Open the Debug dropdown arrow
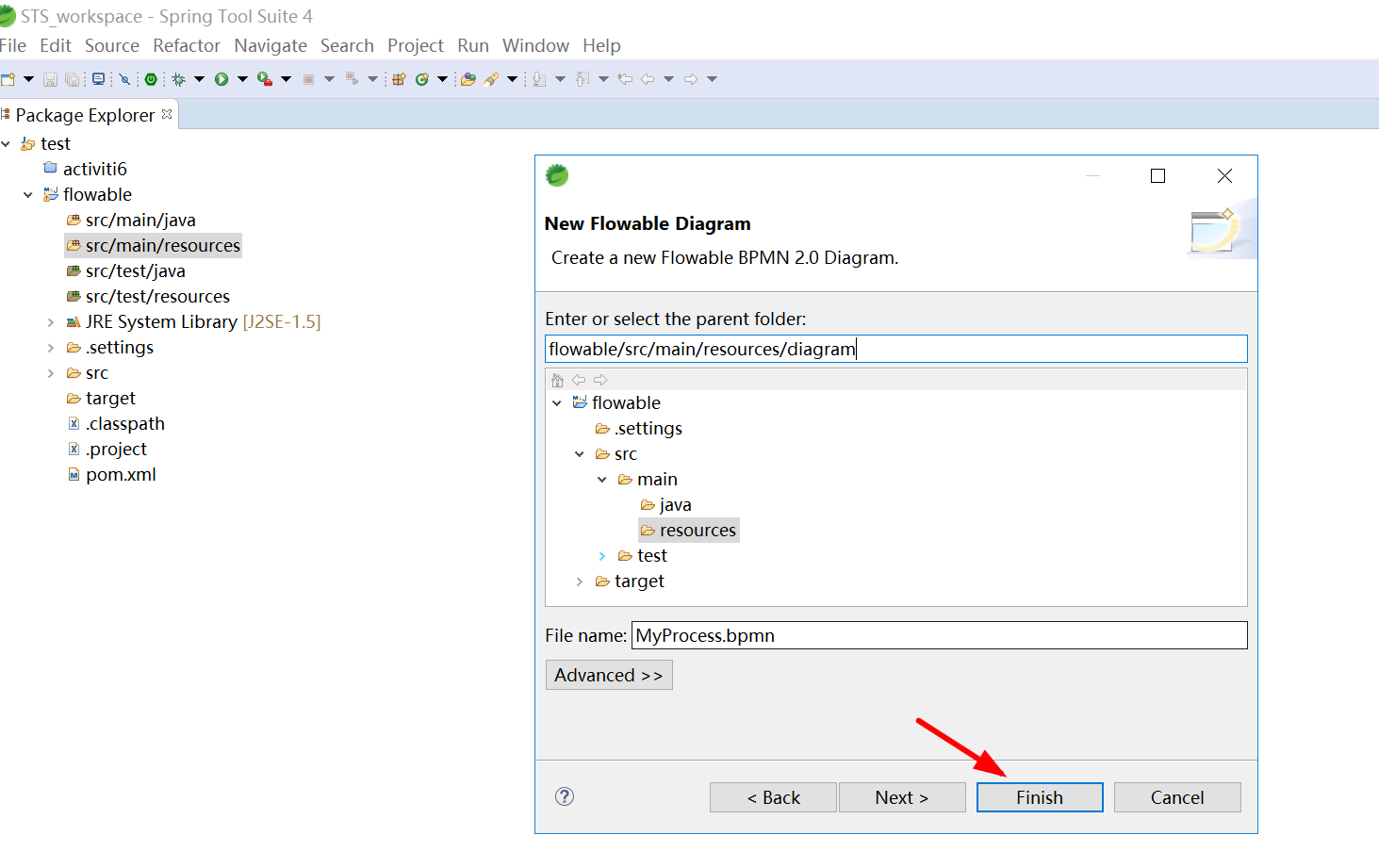 coord(199,79)
